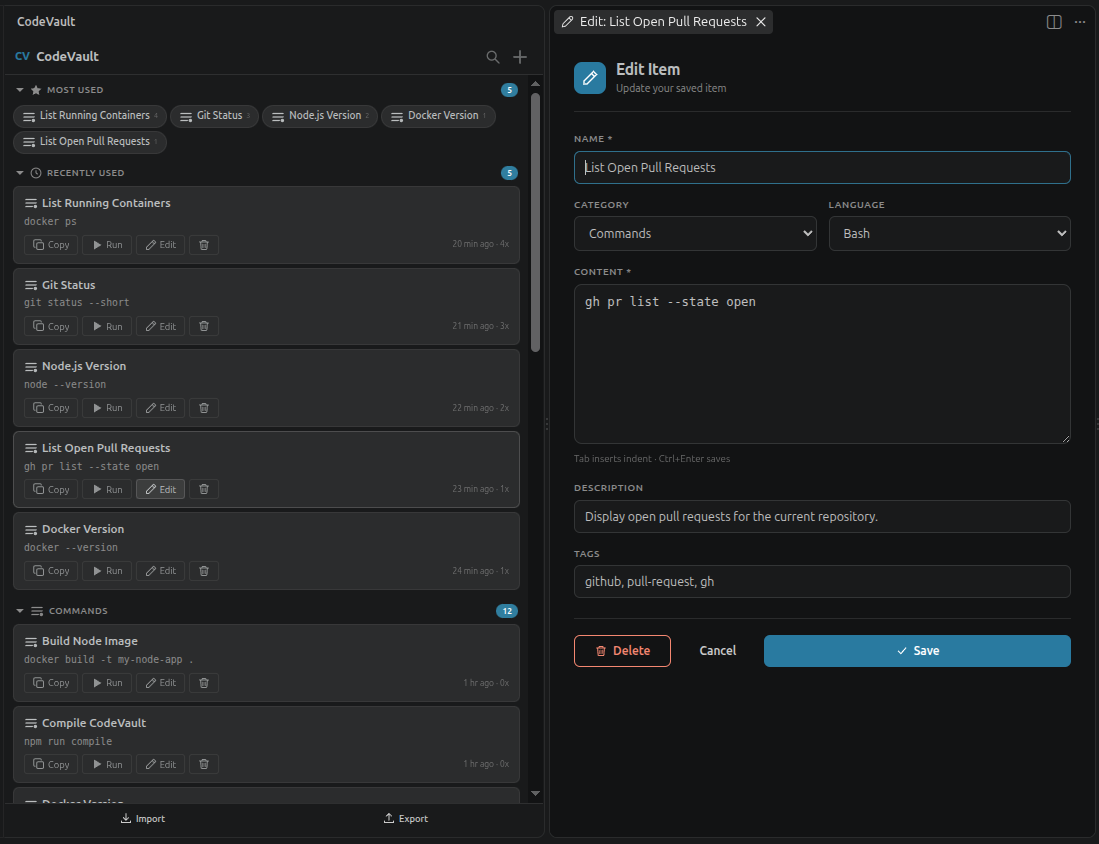Open the Category dropdown showing Commands
The width and height of the screenshot is (1099, 844).
coord(695,233)
